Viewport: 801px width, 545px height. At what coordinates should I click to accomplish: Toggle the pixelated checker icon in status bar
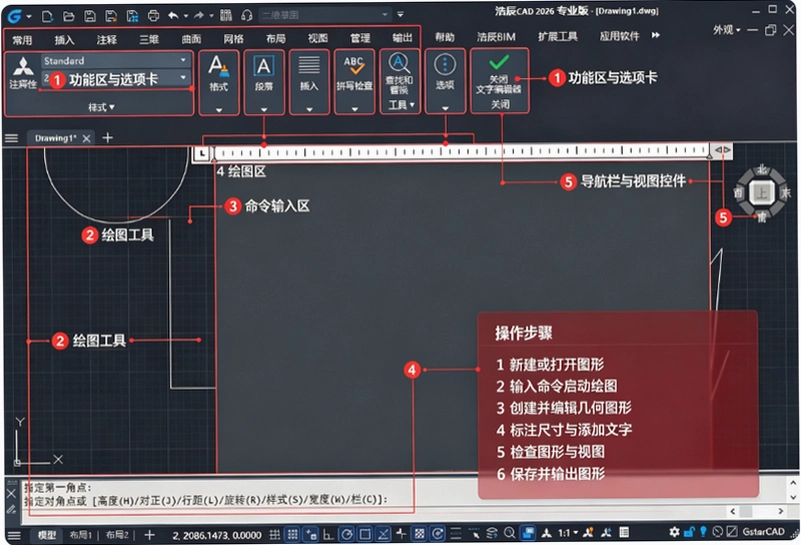(x=419, y=534)
